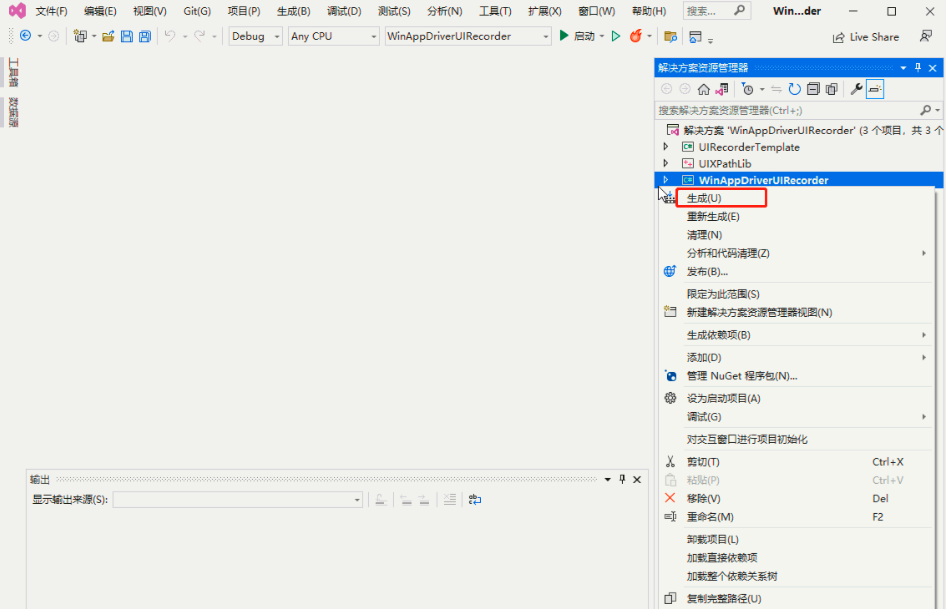Open the 显示输出来源 dropdown

coord(237,500)
